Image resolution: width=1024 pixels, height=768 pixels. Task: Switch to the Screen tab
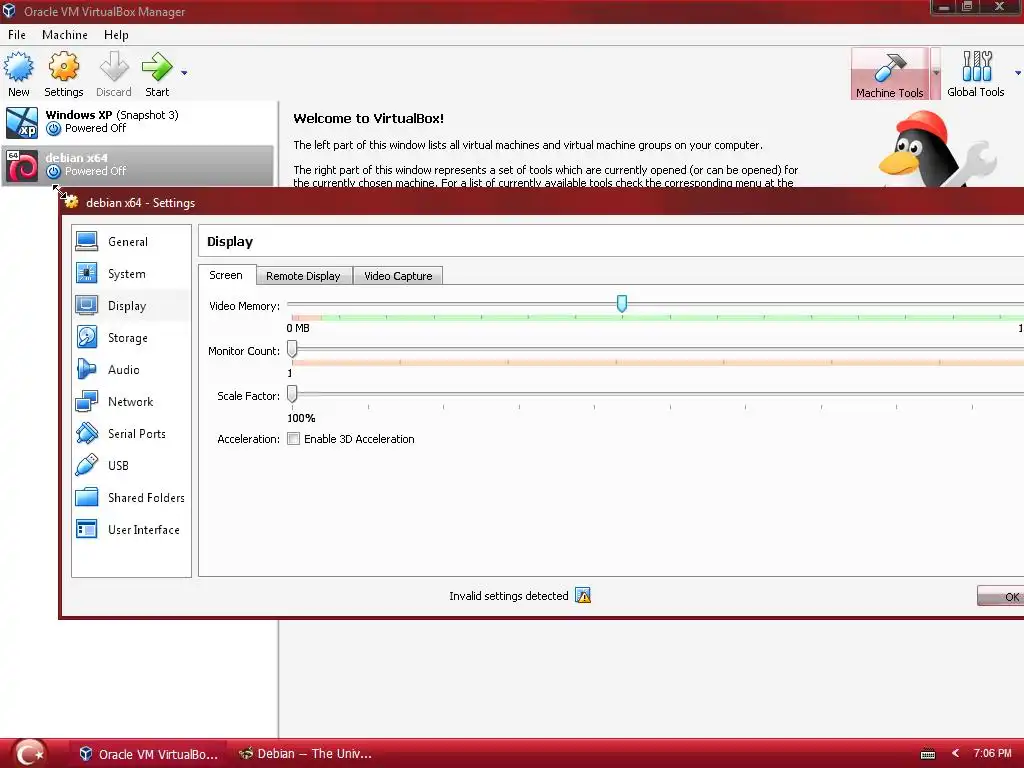pyautogui.click(x=226, y=275)
